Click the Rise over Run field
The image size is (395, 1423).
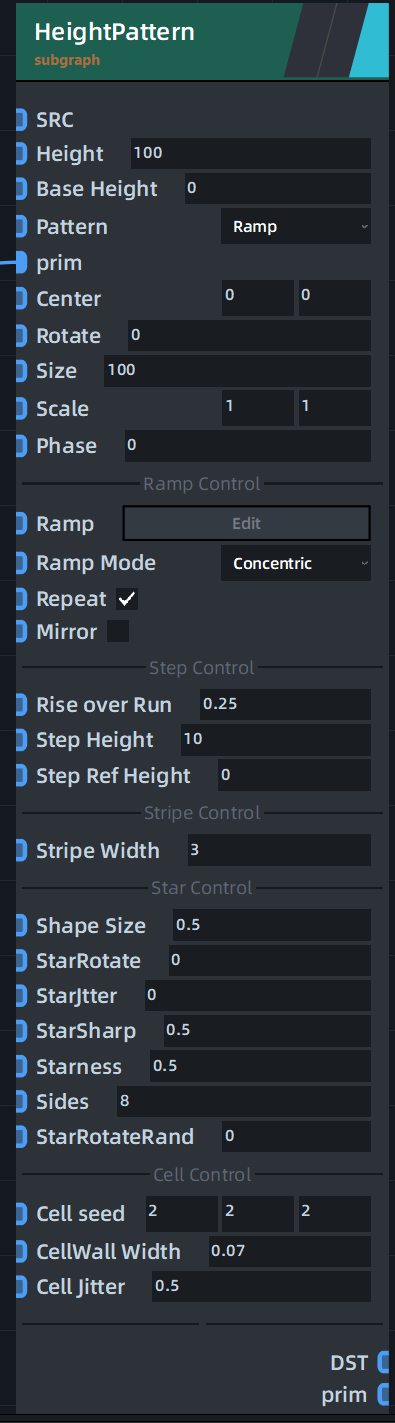pyautogui.click(x=285, y=705)
